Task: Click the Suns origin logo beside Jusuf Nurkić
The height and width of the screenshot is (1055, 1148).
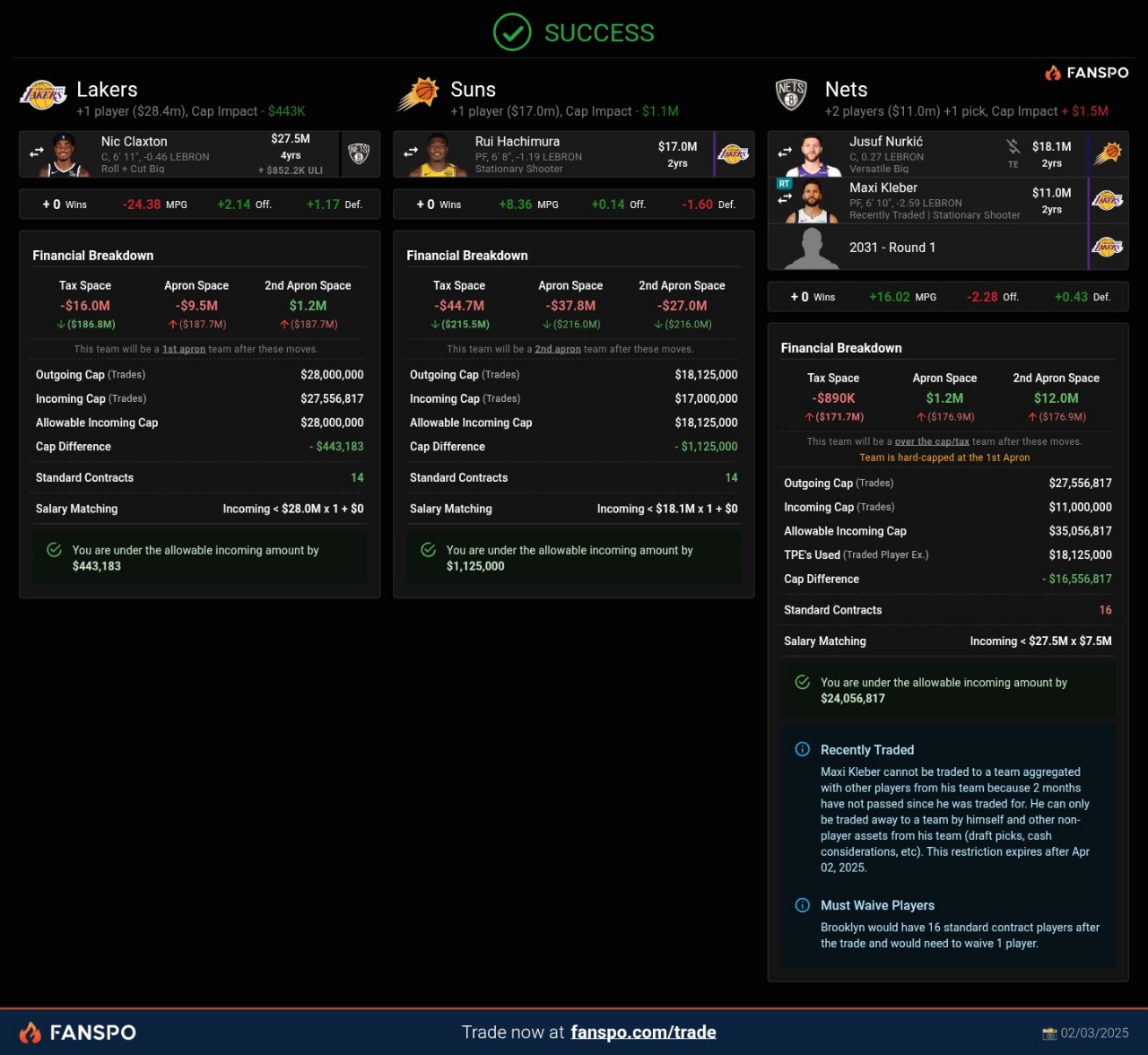Action: [x=1108, y=153]
